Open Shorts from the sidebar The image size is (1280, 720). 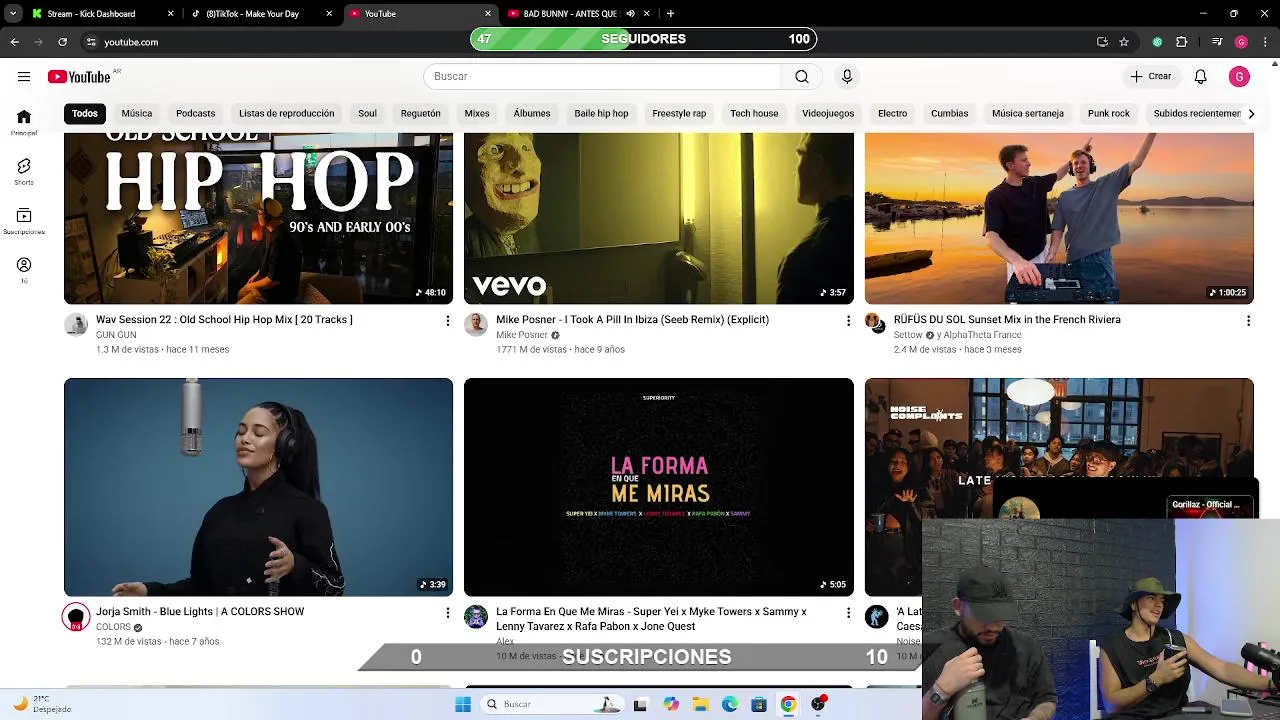click(24, 171)
